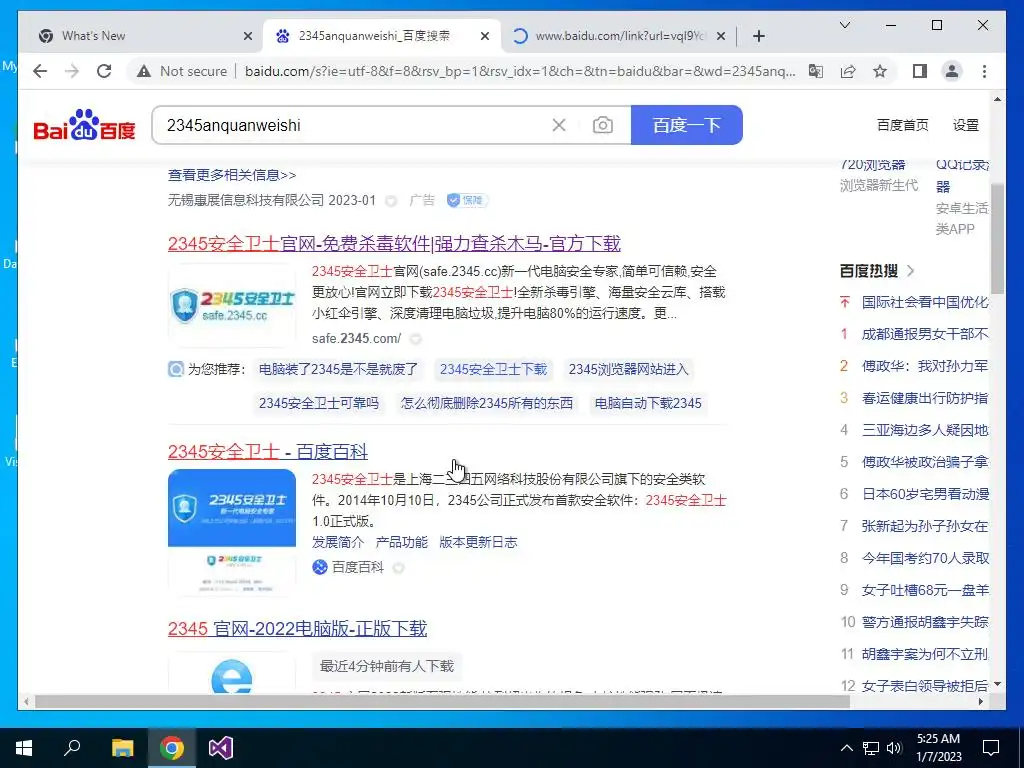Select the 2345anquanweishi Baidu search tab
Screen dimensions: 1024x768
(x=382, y=36)
